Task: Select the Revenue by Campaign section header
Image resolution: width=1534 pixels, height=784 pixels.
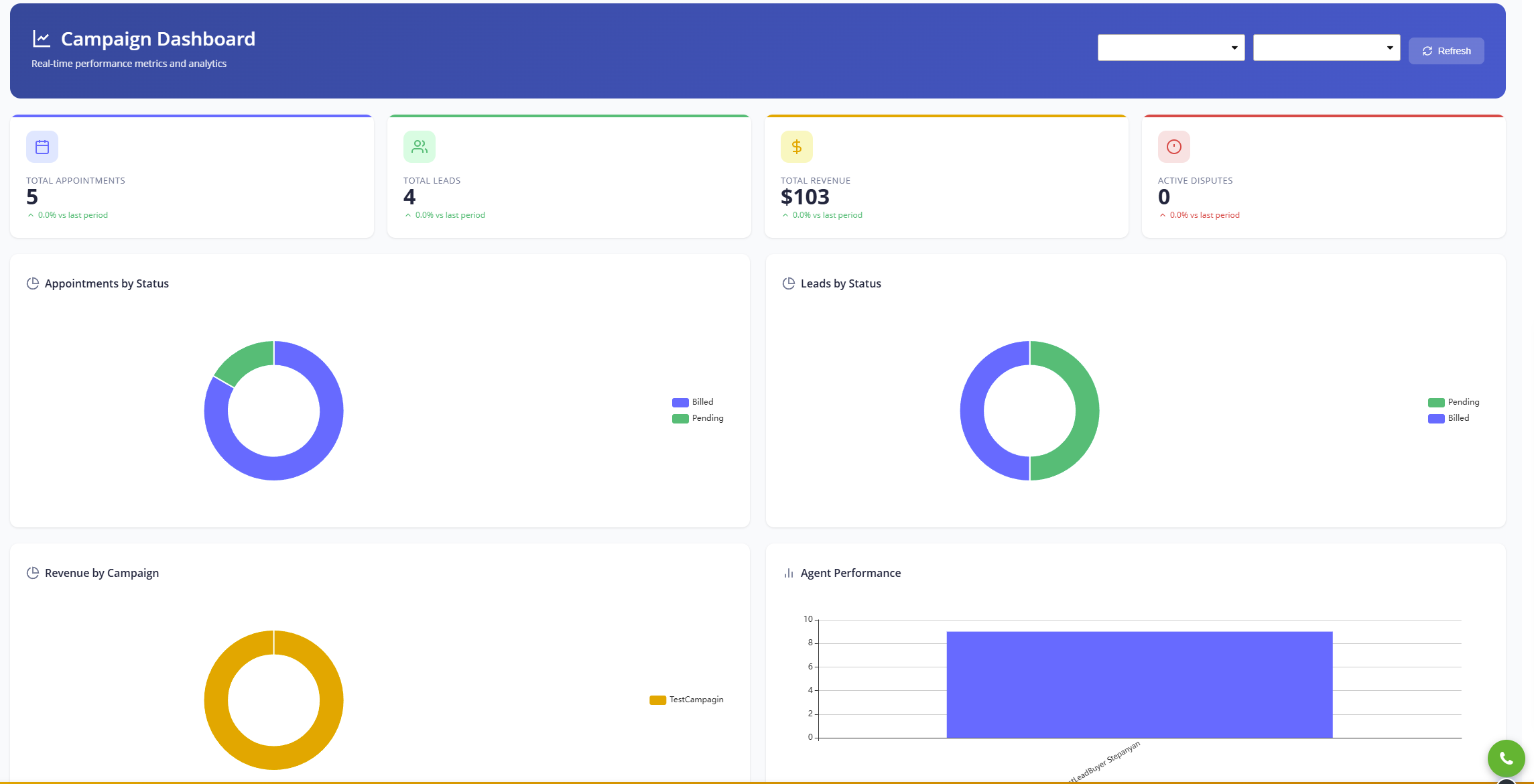Action: pos(101,573)
